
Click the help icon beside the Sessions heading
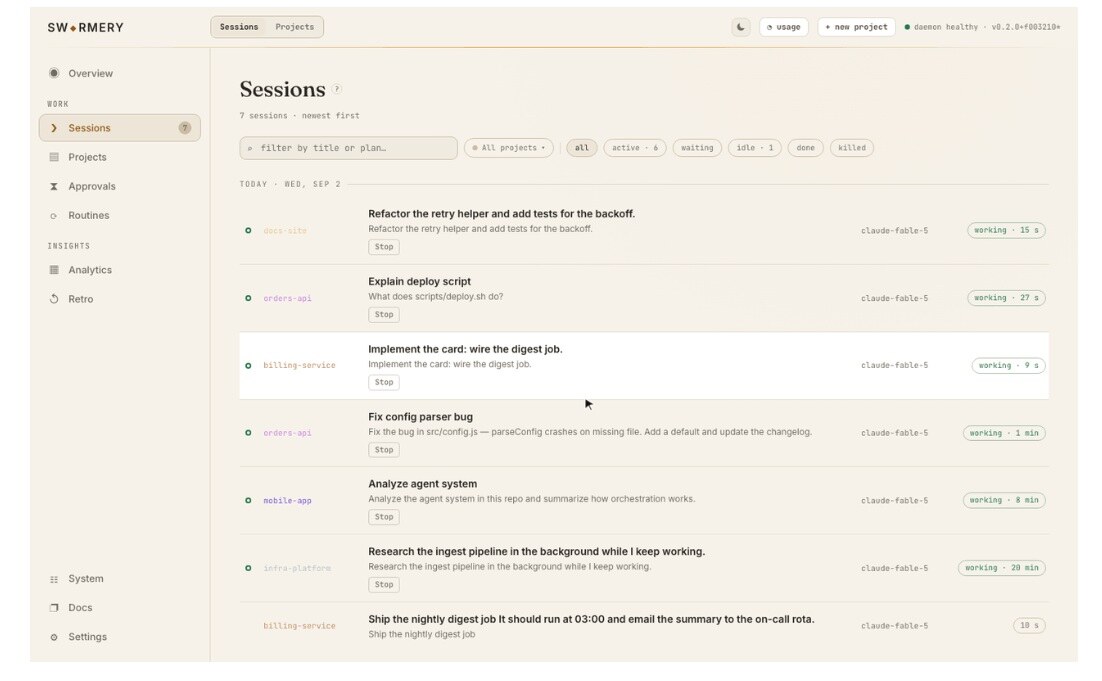click(x=337, y=89)
